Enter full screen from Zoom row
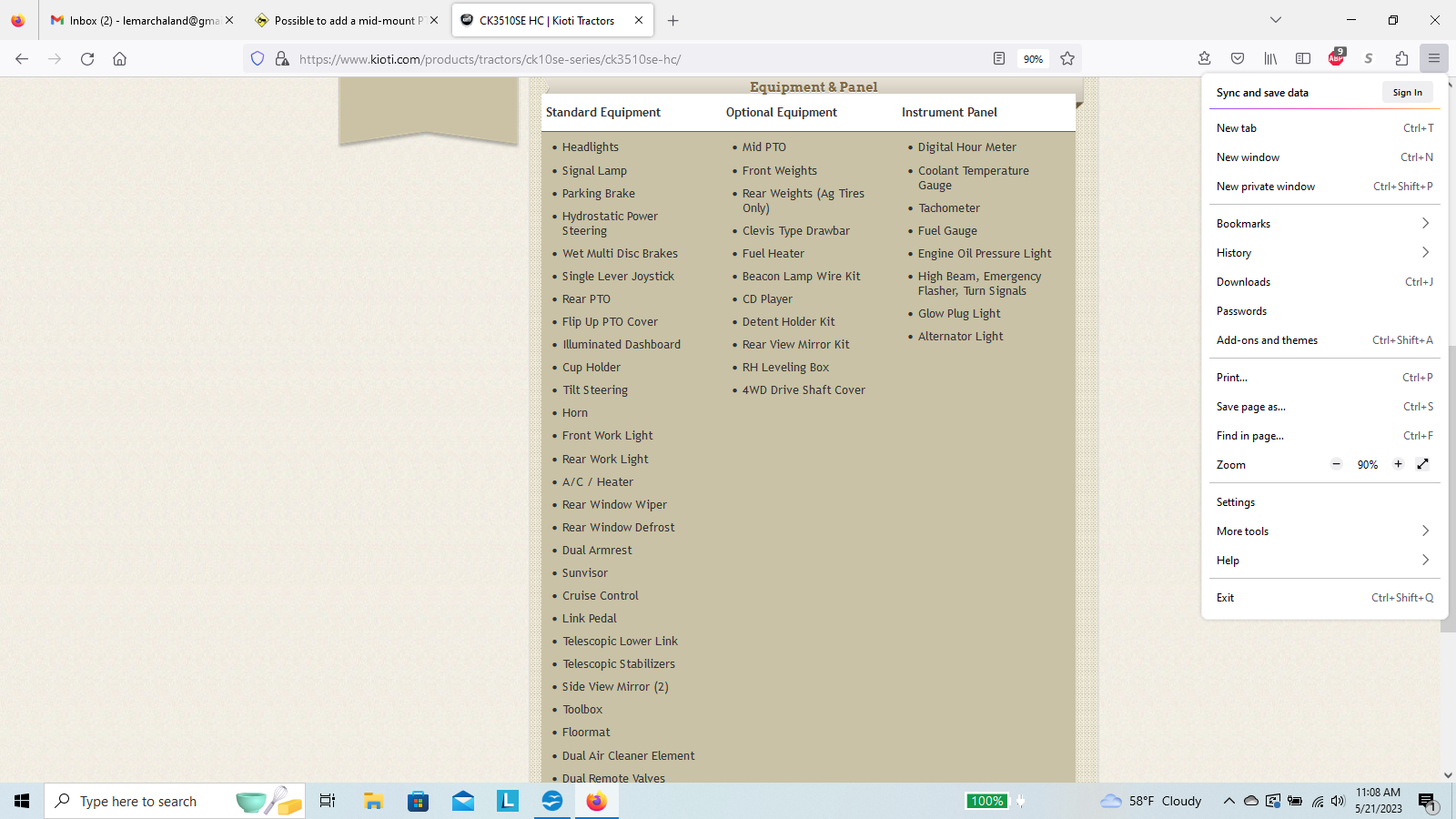This screenshot has width=1456, height=819. pyautogui.click(x=1423, y=464)
